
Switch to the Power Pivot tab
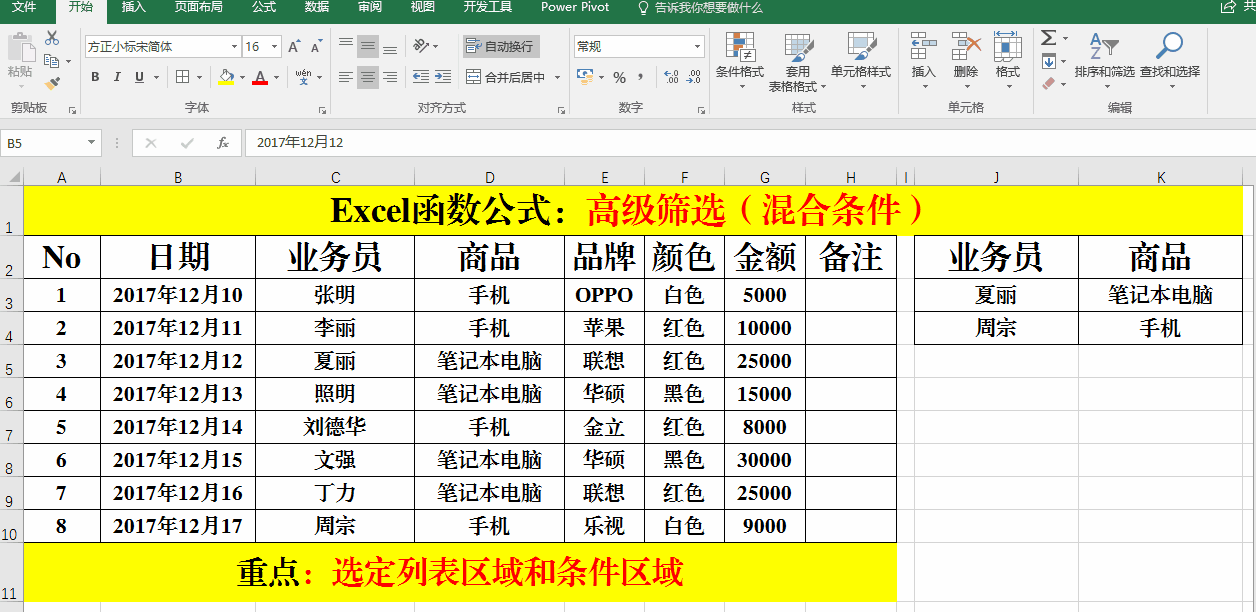pos(575,7)
